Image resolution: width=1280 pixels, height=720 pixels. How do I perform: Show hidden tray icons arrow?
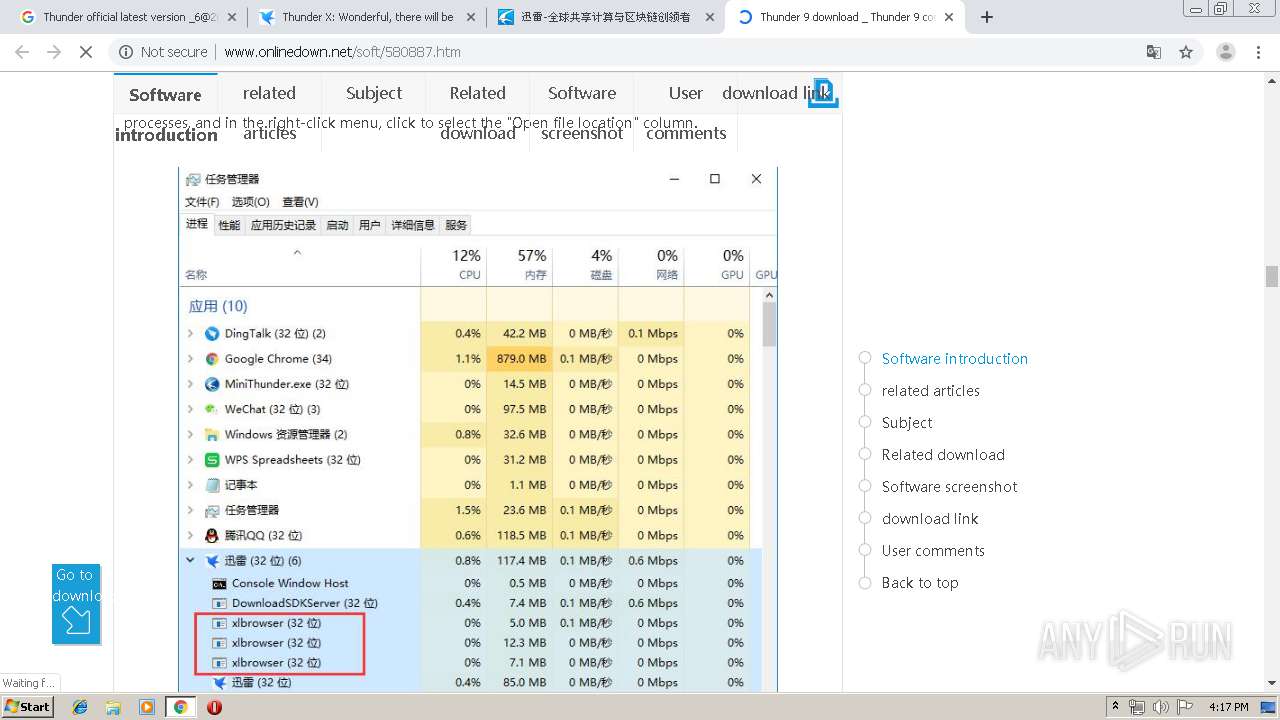coord(1115,706)
